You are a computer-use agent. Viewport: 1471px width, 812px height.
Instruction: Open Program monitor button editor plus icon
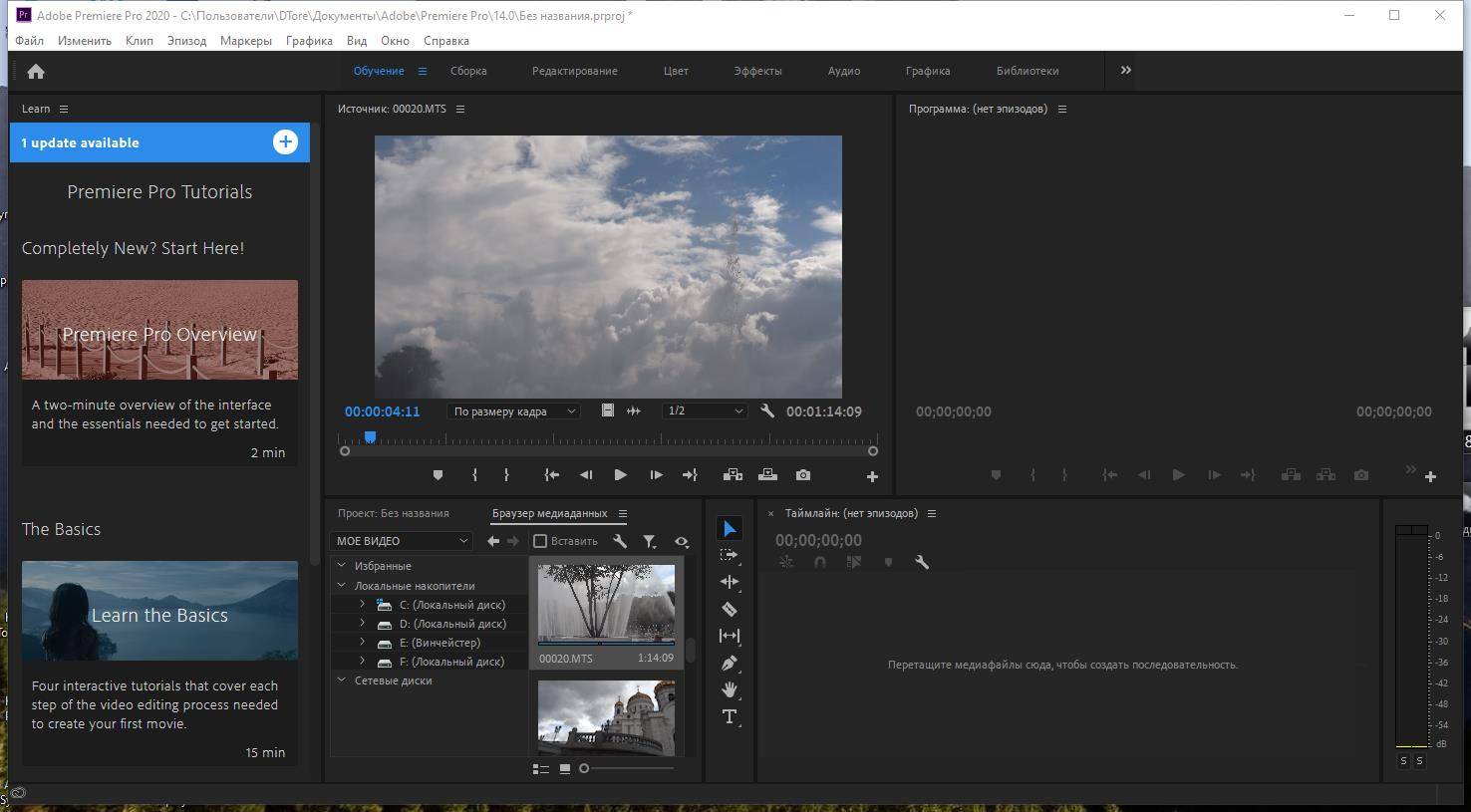[x=1430, y=477]
